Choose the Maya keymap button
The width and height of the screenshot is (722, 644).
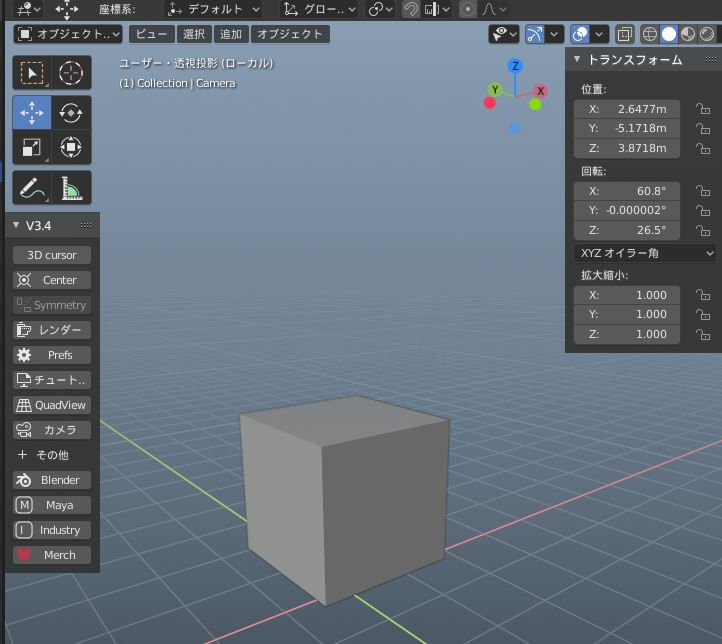(52, 505)
